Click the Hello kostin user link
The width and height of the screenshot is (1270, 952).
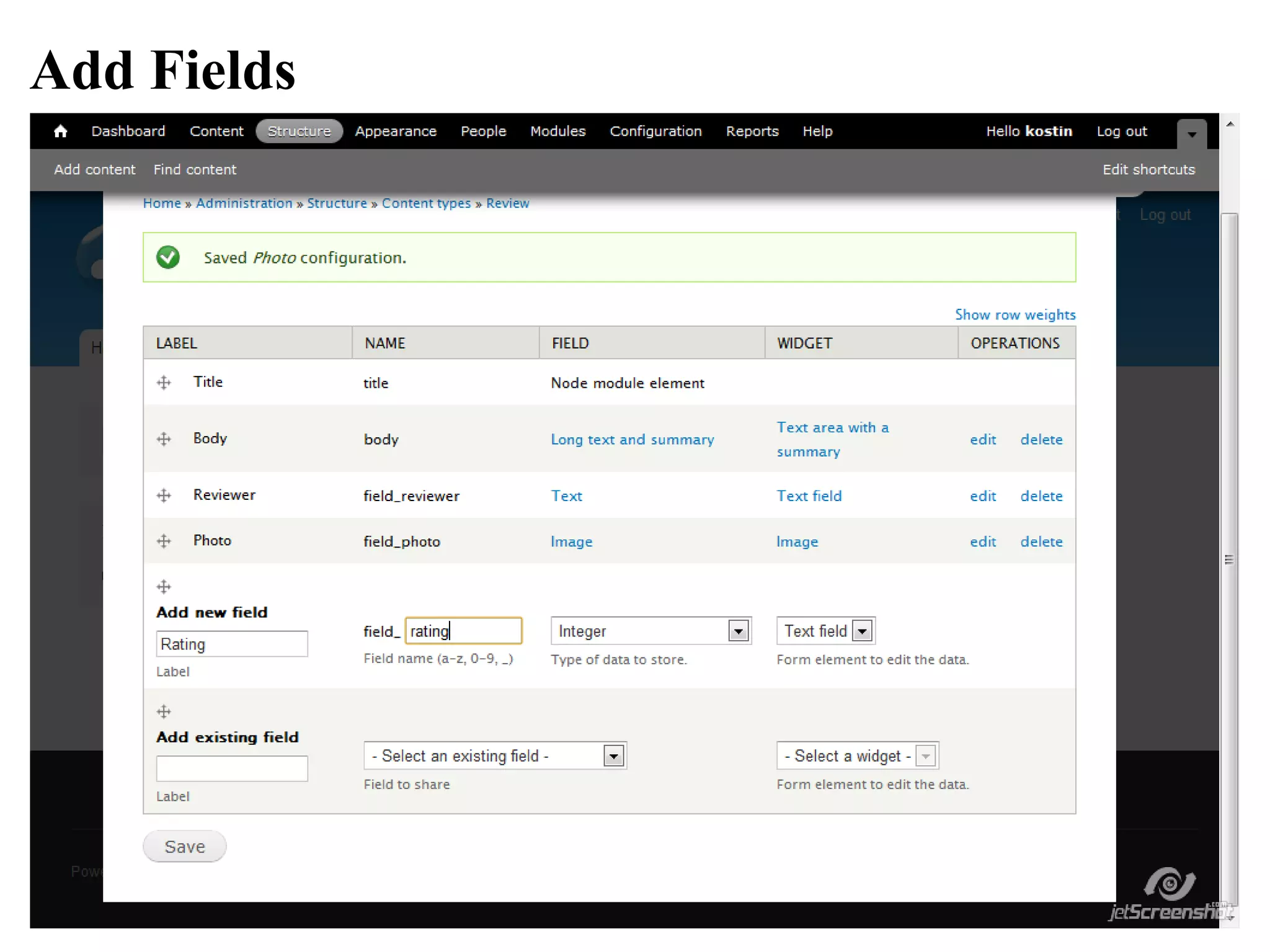1029,131
